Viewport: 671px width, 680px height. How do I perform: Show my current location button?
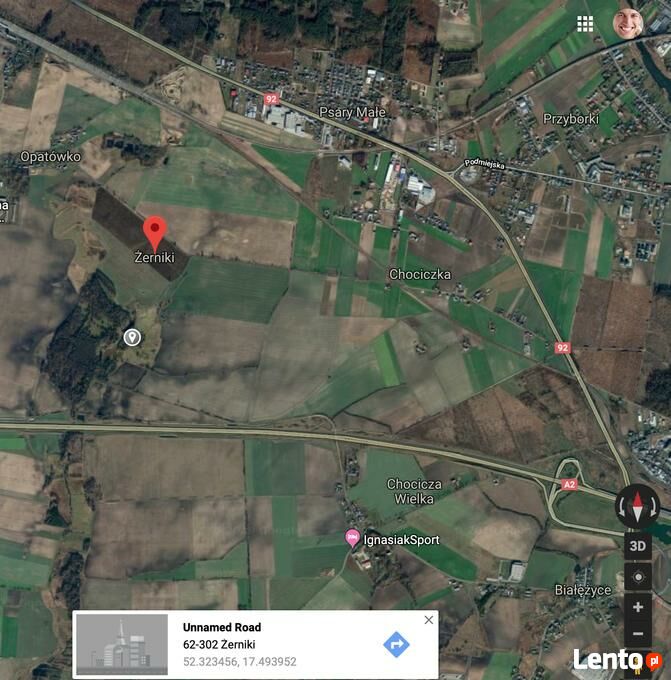pyautogui.click(x=638, y=577)
